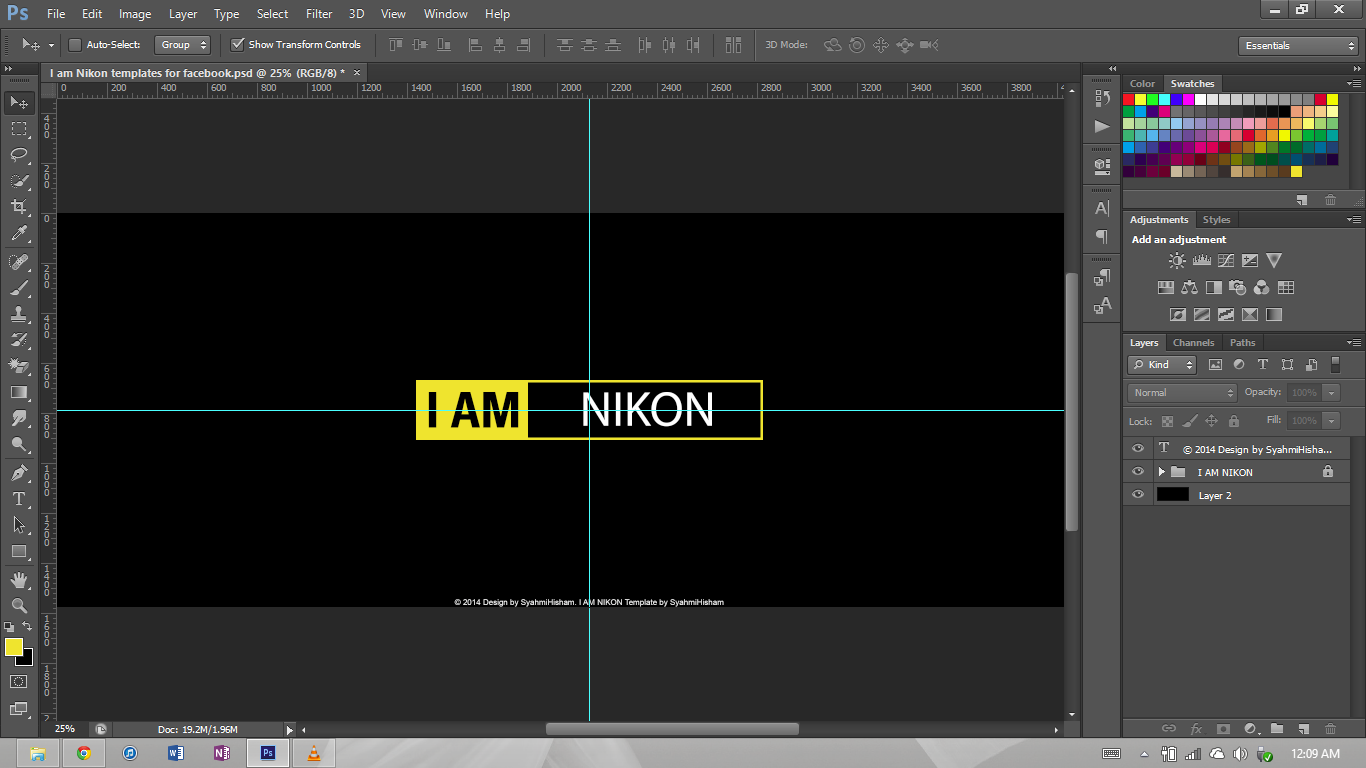The width and height of the screenshot is (1366, 768).
Task: Hide Layer 2 visibility
Action: pos(1137,495)
